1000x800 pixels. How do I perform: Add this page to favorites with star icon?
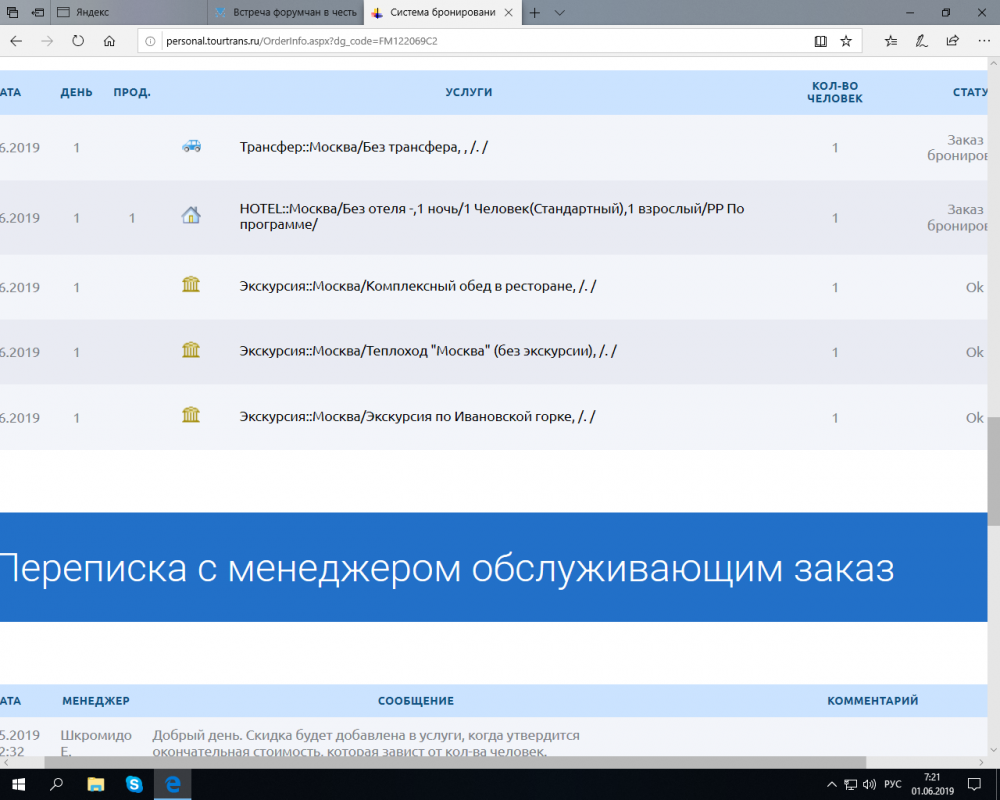(846, 41)
